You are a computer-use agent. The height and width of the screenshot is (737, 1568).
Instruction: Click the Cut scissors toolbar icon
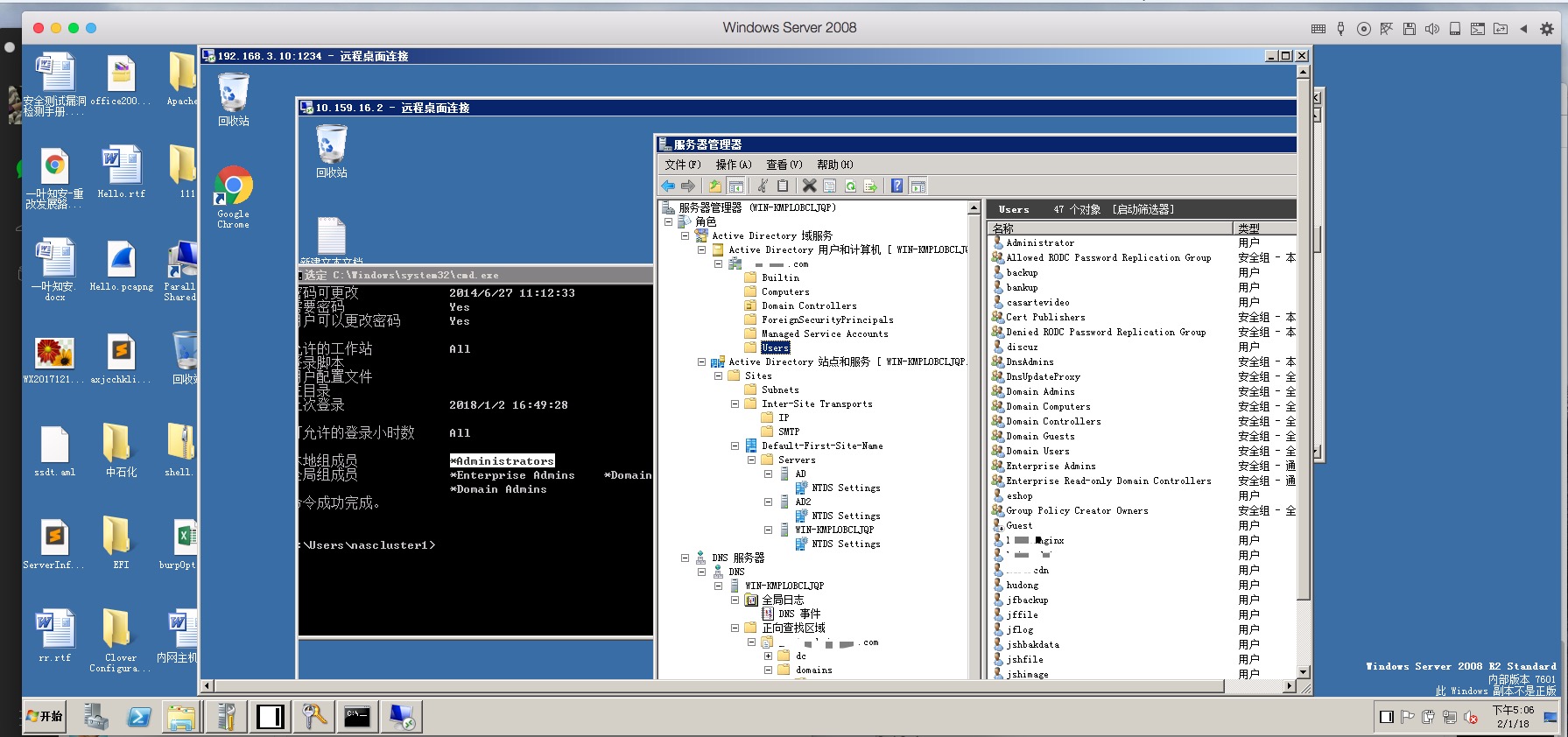763,186
